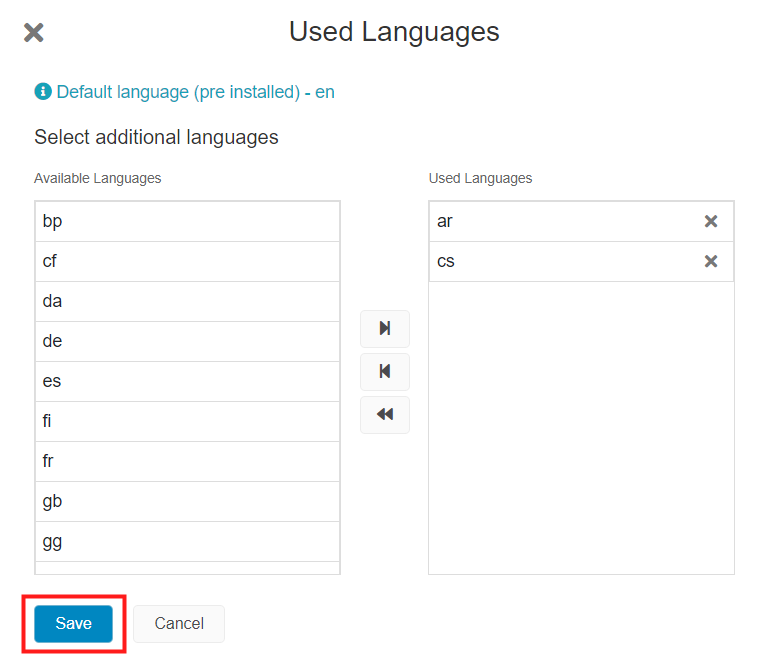This screenshot has width=767, height=667.
Task: Remove 'cs' from used languages
Action: click(711, 261)
